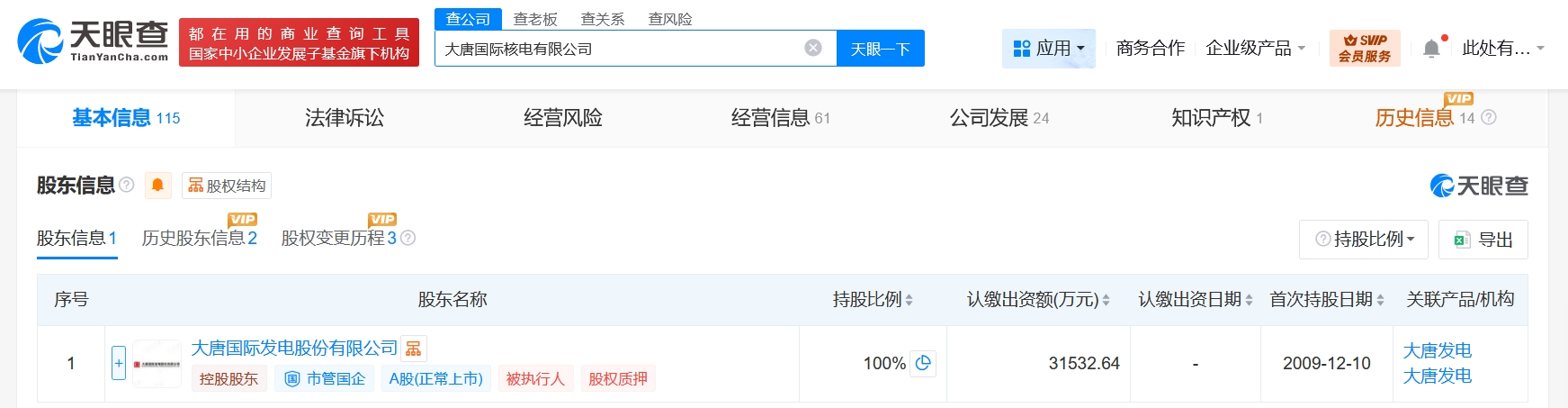Sort by 首次持股日期 column

coord(1380,300)
